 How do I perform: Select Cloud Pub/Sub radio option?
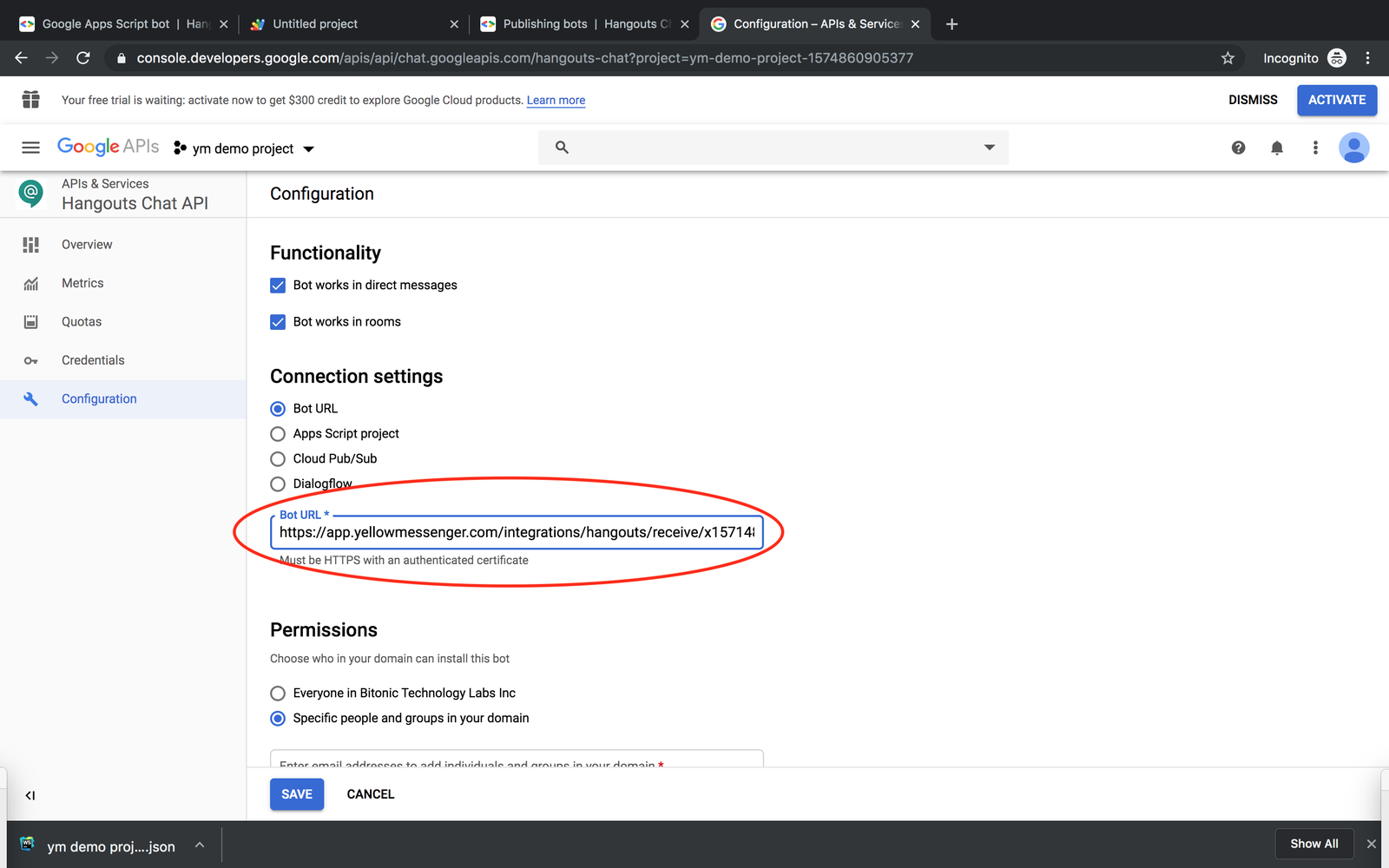tap(278, 459)
